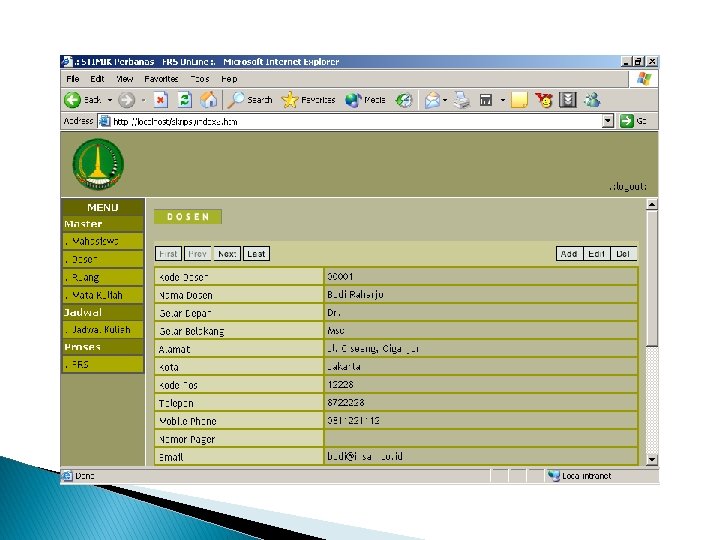Click the Forward arrow icon

127,100
